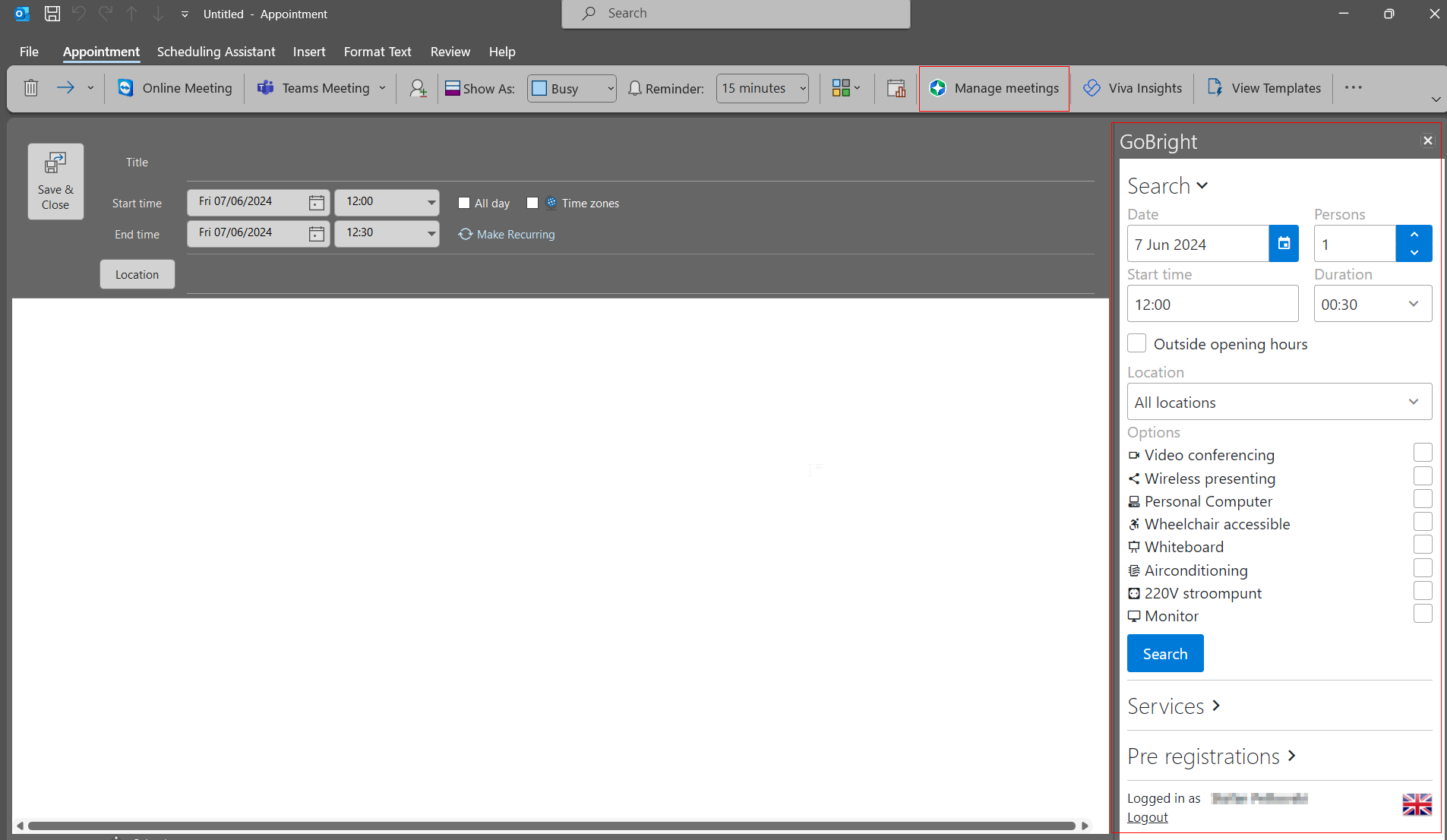This screenshot has width=1447, height=840.
Task: Check the Airconditioning option
Action: click(x=1423, y=568)
